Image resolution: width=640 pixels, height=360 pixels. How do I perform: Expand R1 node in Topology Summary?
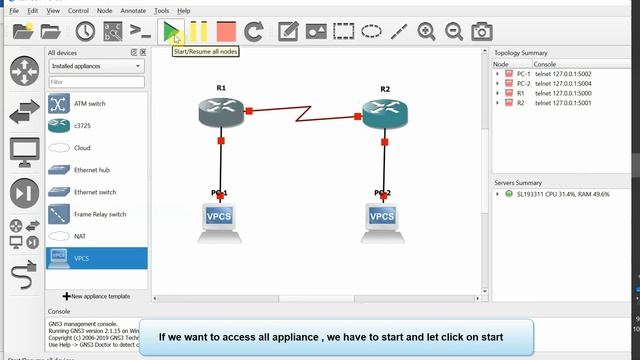point(497,93)
